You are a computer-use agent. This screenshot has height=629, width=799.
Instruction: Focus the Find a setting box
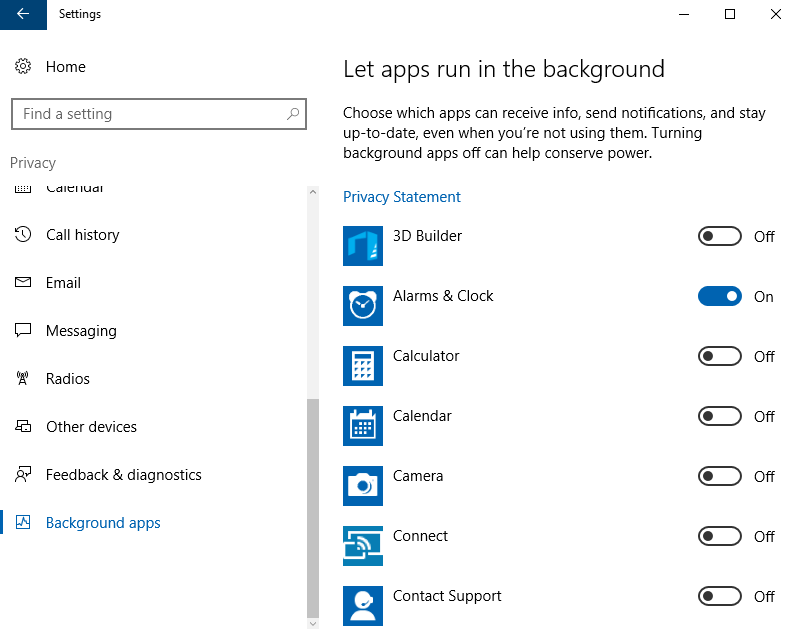(x=158, y=114)
